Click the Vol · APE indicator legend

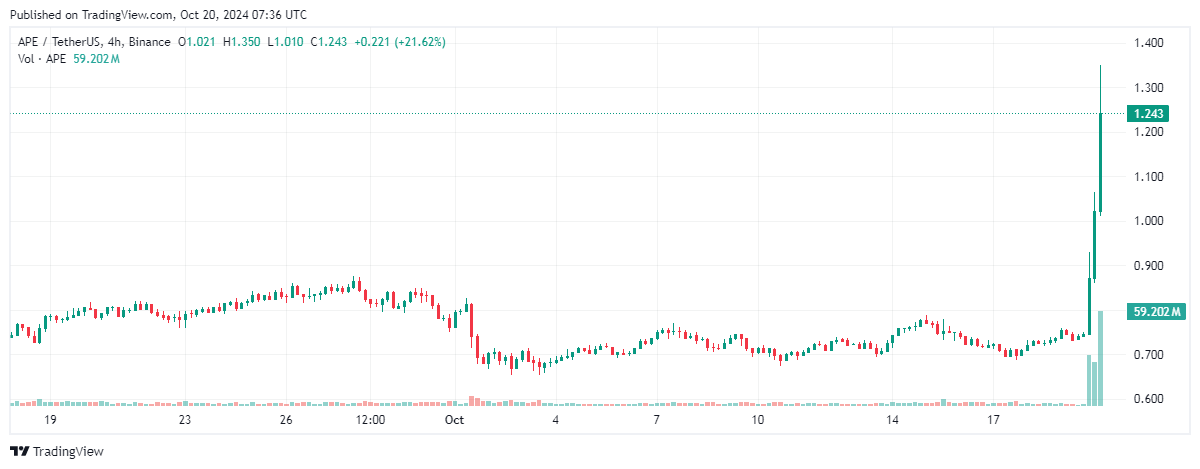42,60
